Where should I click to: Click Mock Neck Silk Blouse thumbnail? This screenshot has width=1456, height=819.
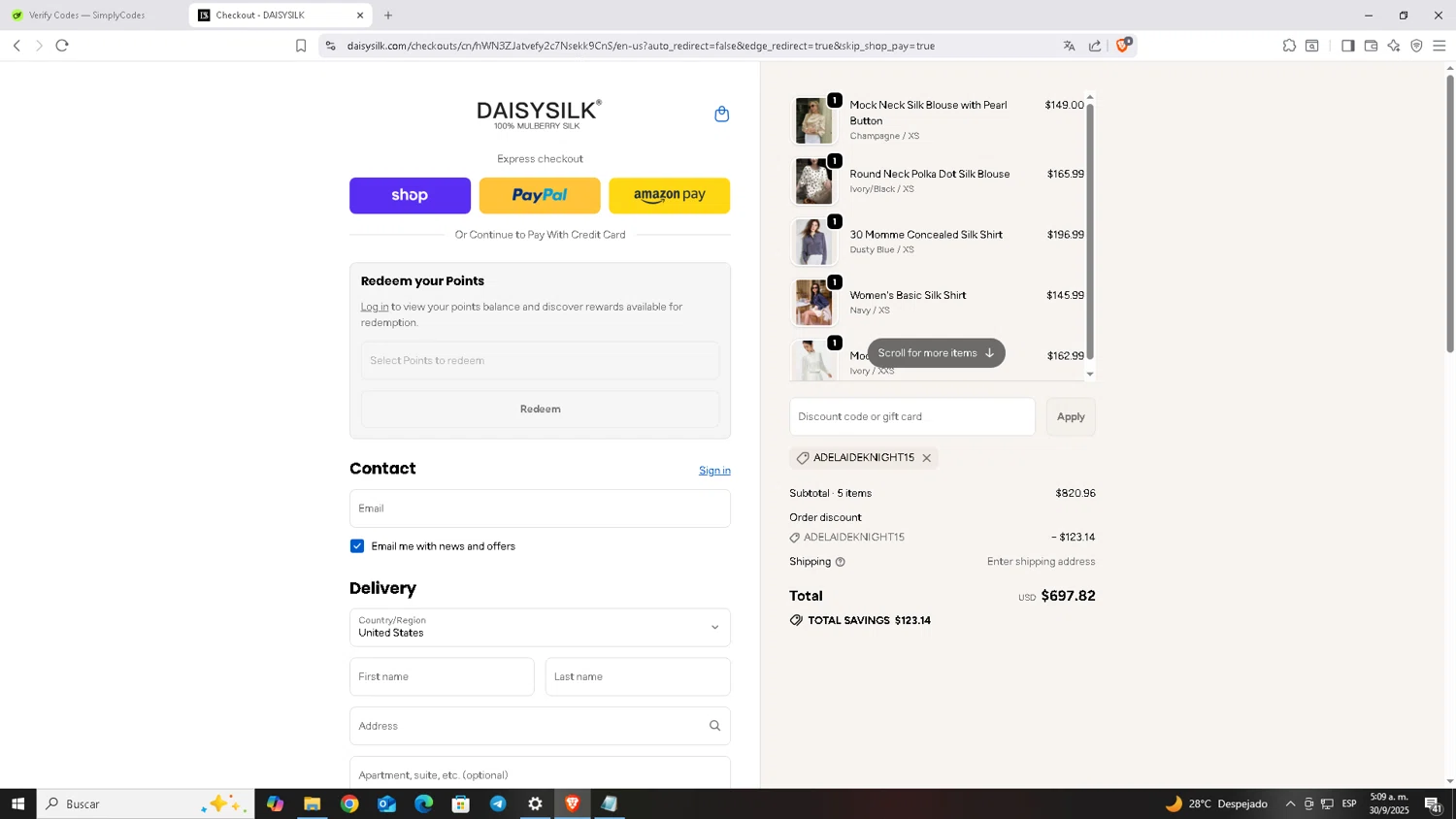point(813,120)
